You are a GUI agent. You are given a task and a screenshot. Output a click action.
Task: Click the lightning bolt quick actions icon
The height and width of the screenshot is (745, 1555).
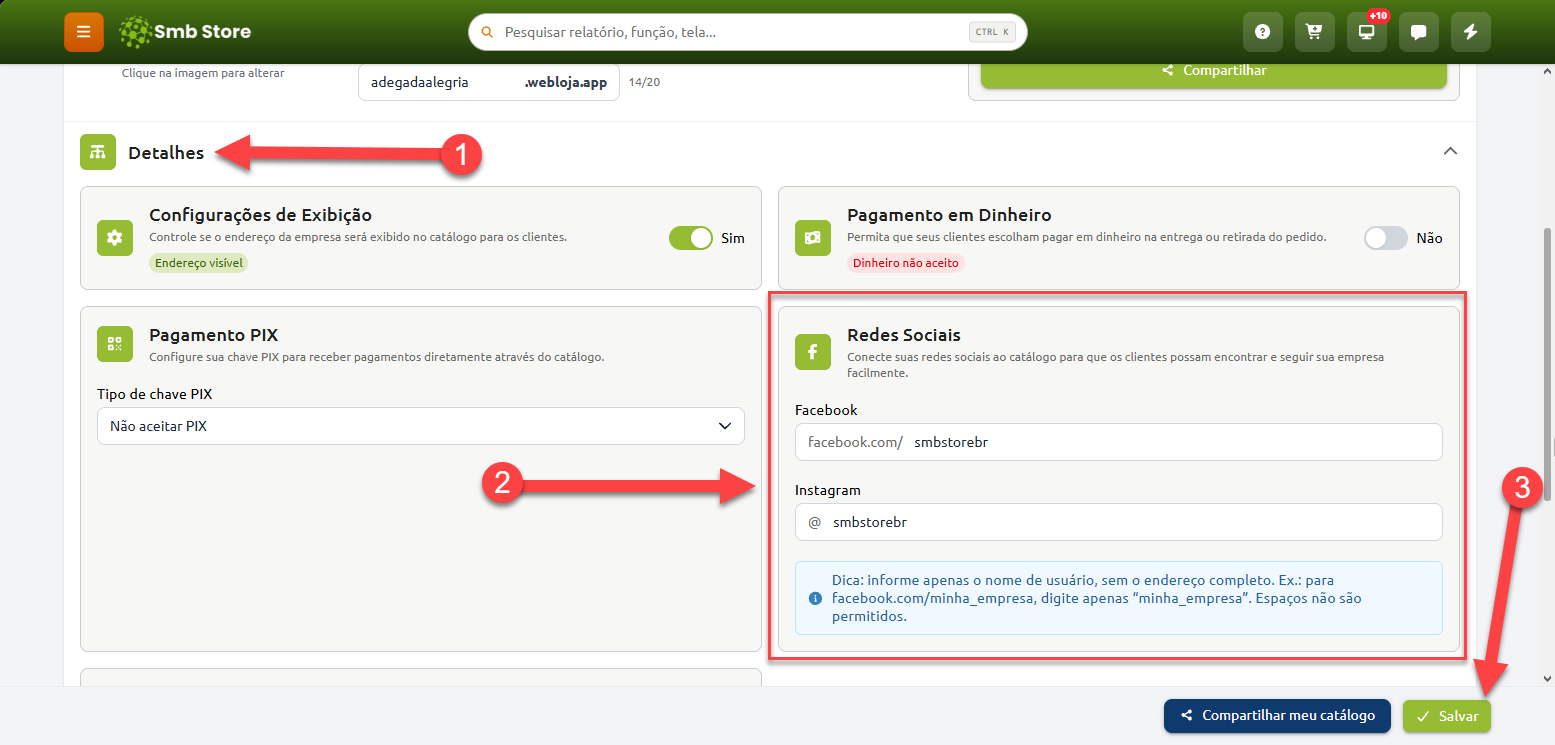click(1471, 32)
